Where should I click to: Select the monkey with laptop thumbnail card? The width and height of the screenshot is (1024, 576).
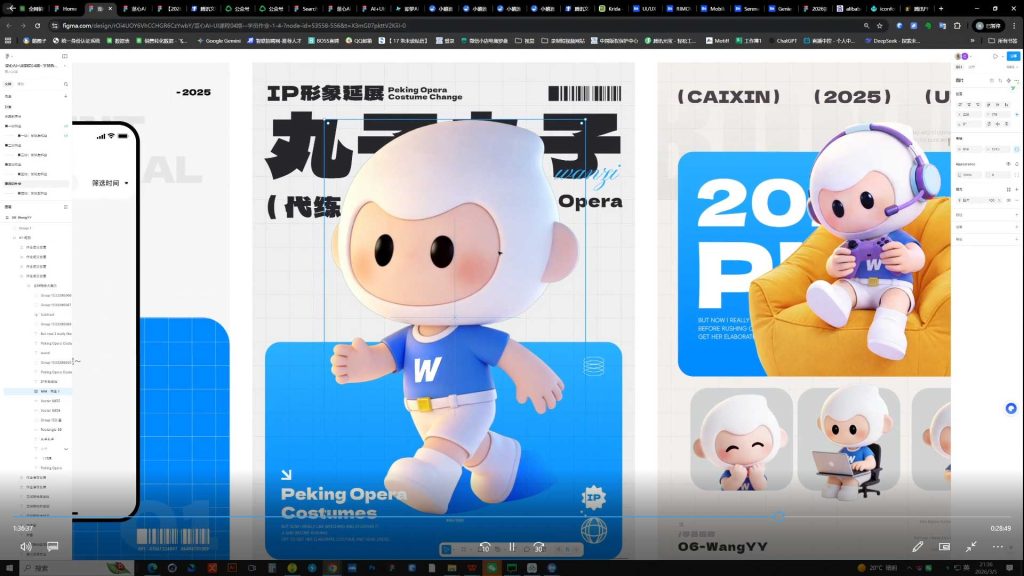point(848,439)
